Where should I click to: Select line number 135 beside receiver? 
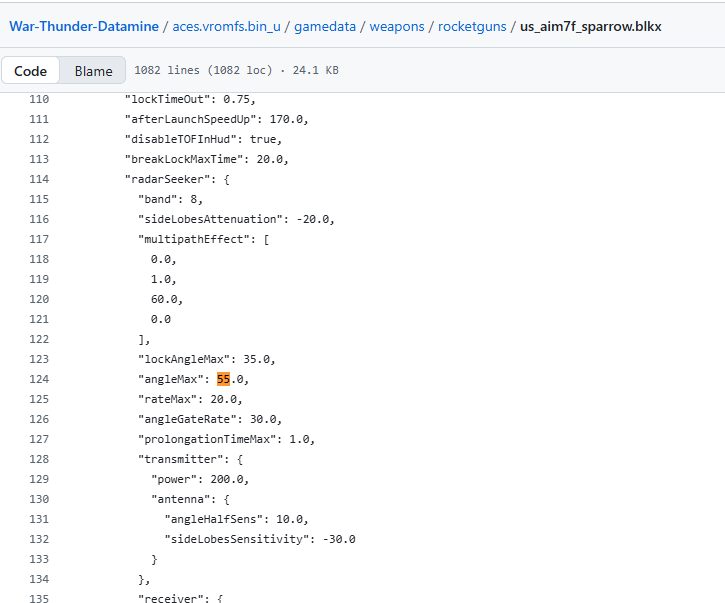39,599
